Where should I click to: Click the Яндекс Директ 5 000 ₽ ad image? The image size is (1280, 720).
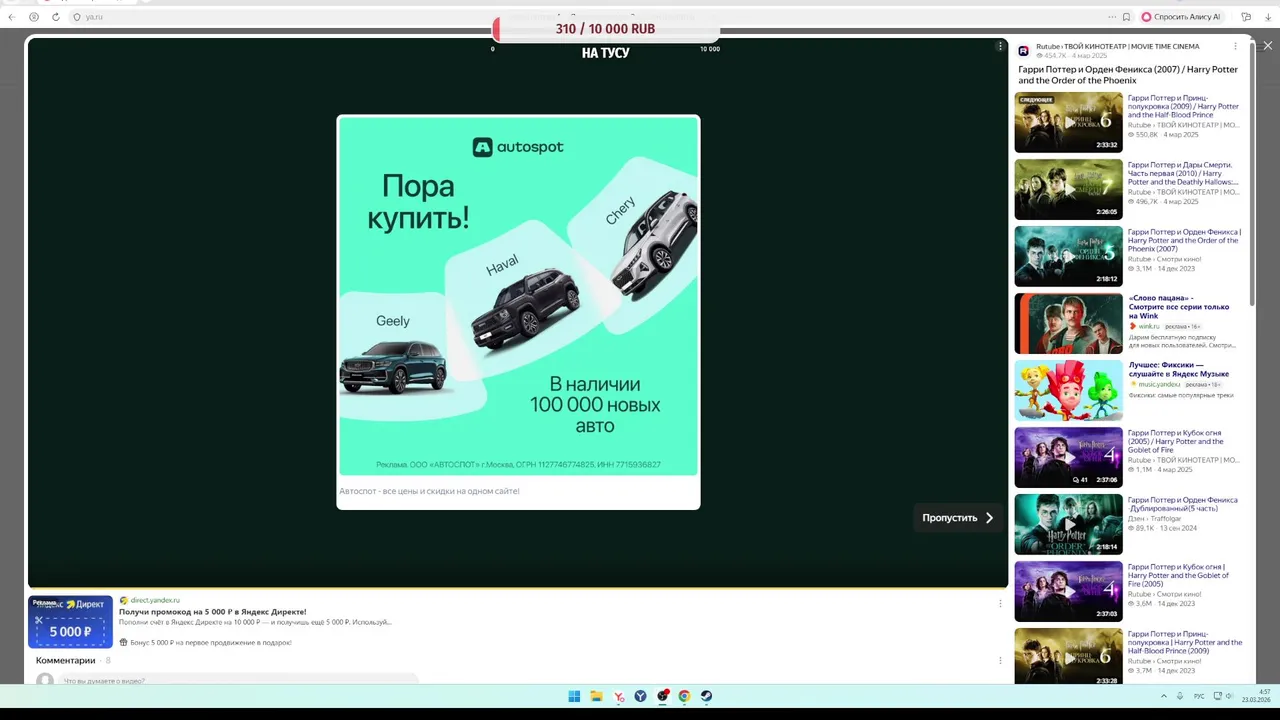[70, 622]
